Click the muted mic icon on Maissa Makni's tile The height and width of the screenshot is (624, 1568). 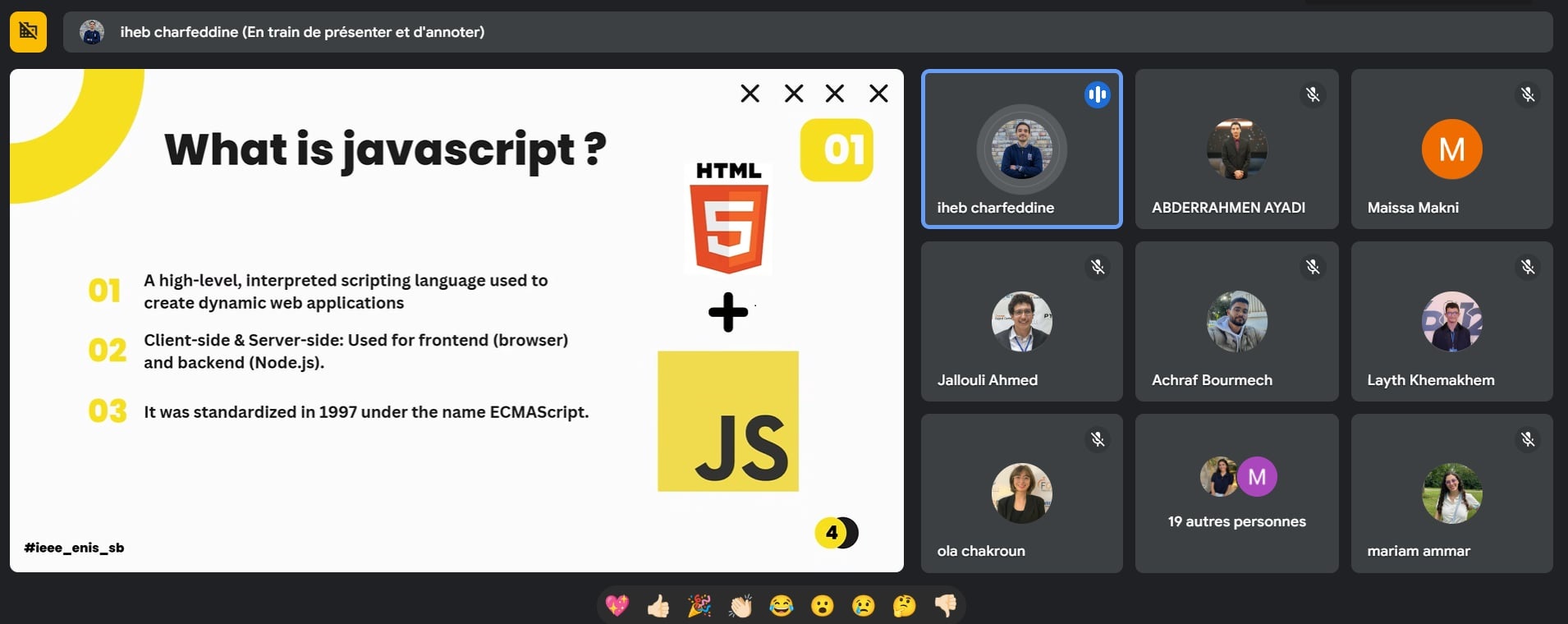(1527, 95)
